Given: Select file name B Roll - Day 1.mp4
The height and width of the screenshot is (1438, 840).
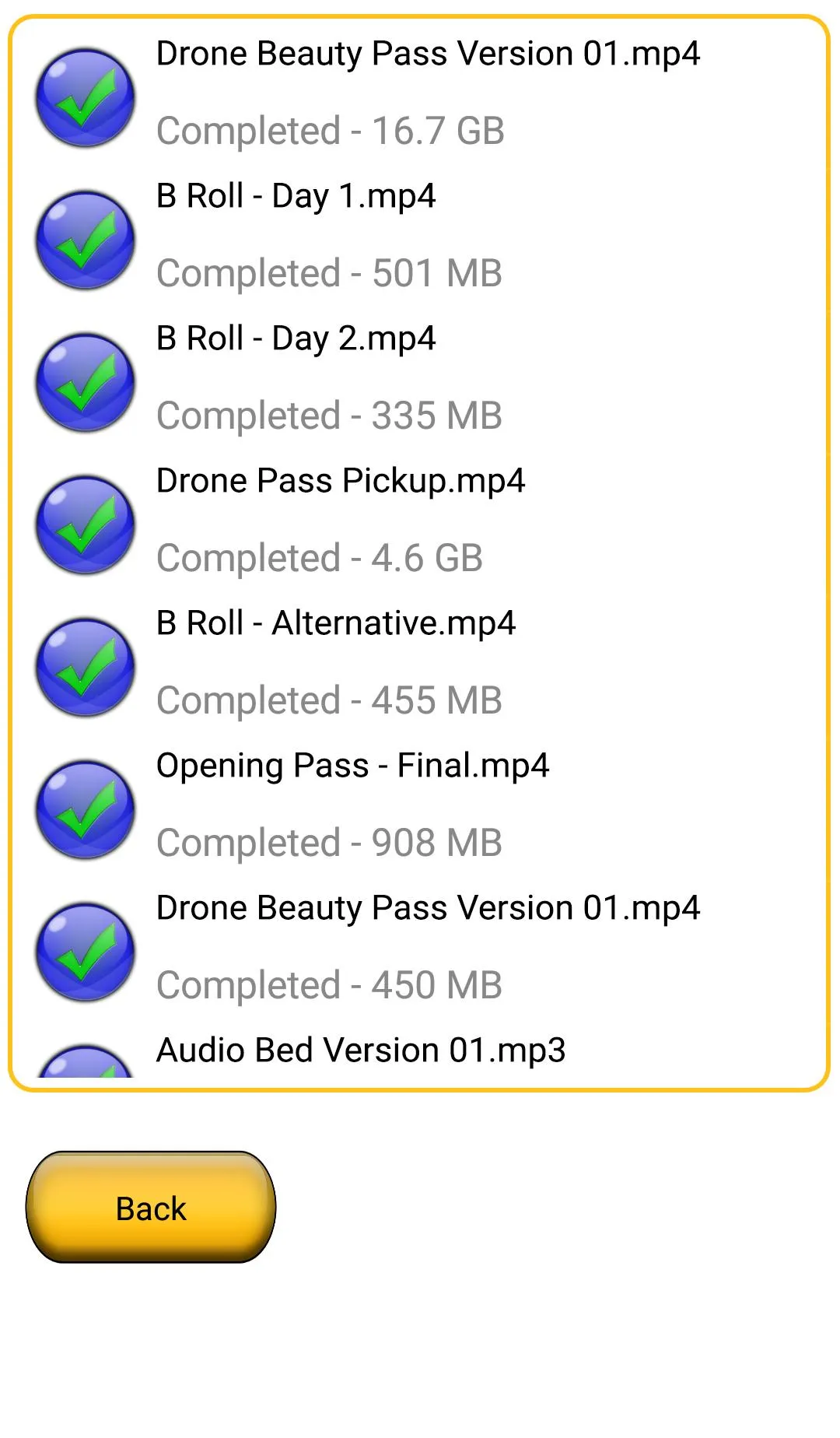Looking at the screenshot, I should coord(296,197).
